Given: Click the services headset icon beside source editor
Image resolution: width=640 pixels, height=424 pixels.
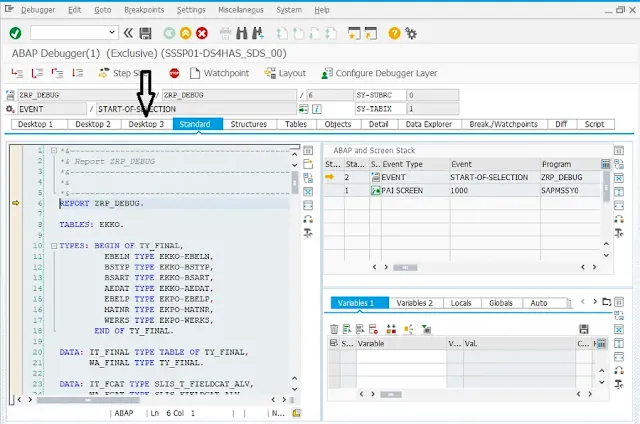Looking at the screenshot, I should pos(308,219).
